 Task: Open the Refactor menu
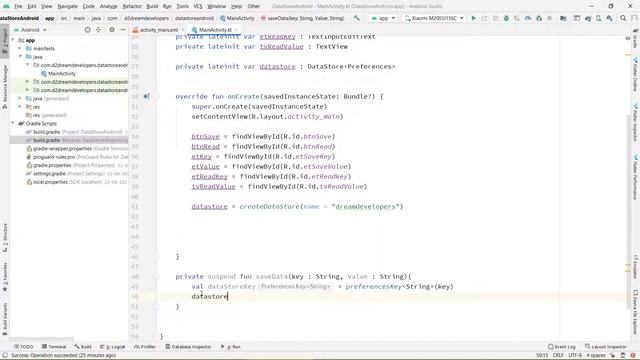(132, 6)
